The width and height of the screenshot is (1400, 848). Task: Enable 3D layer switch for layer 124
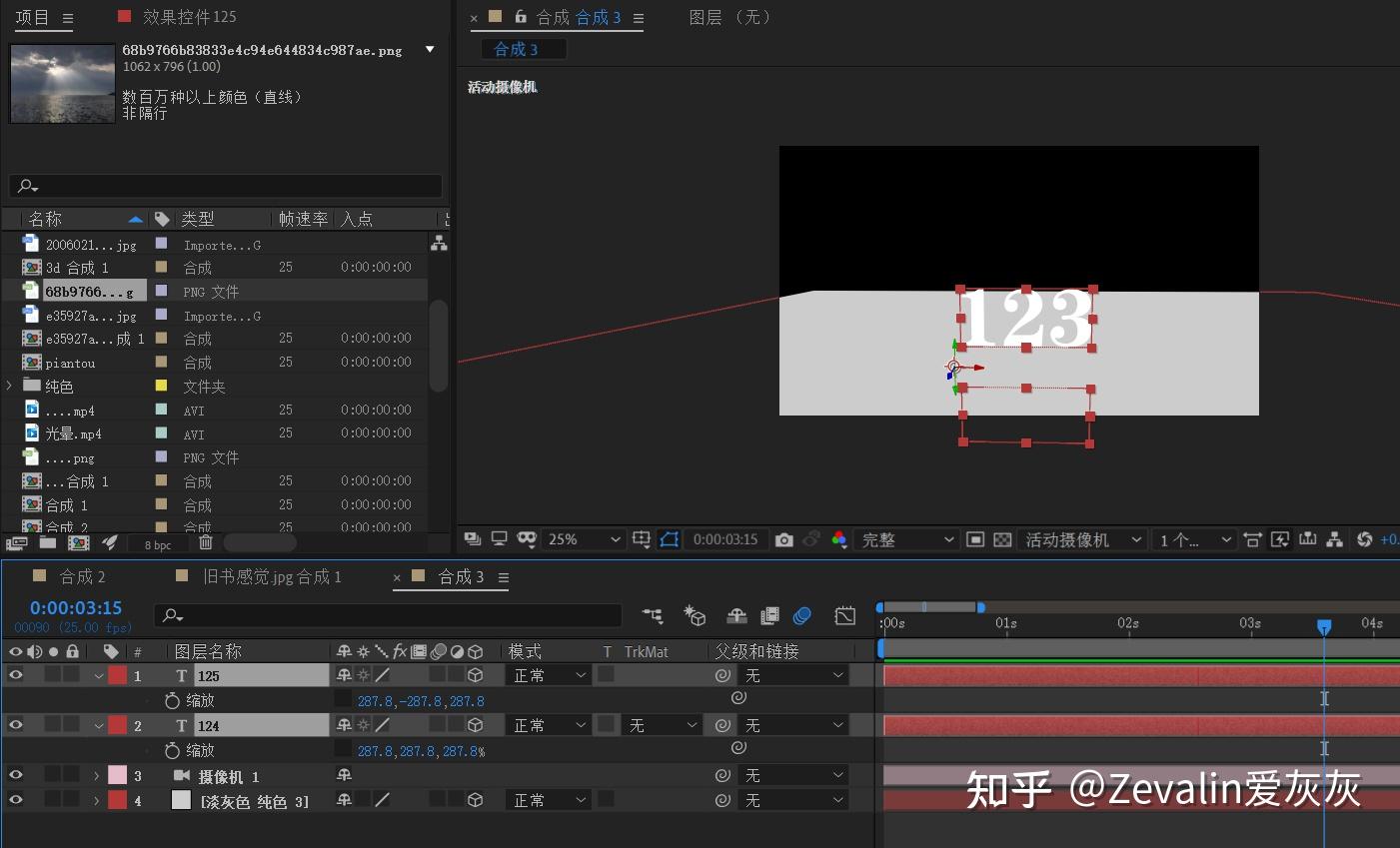click(474, 725)
